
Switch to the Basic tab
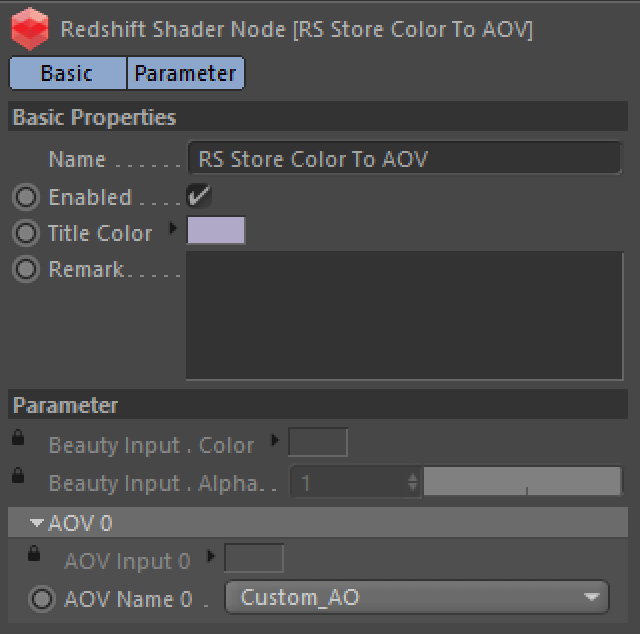click(x=68, y=73)
